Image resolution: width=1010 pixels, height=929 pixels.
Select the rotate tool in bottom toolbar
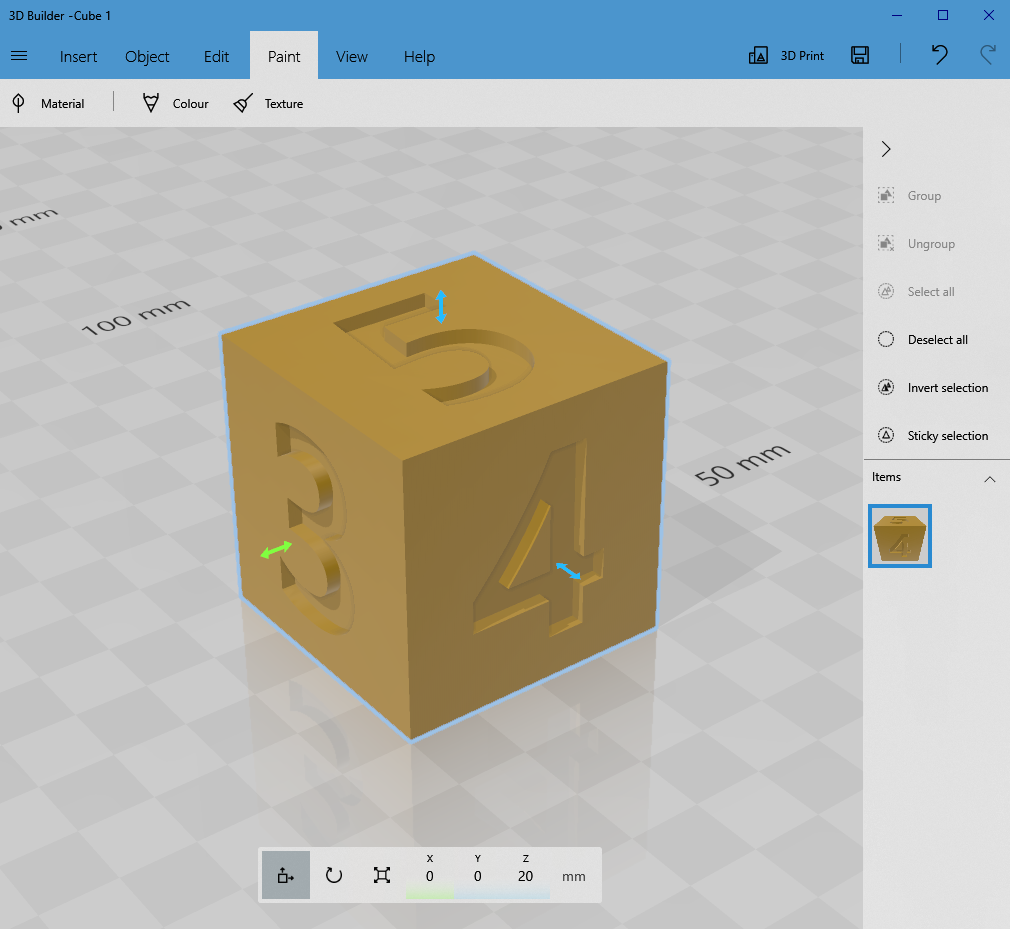pos(333,874)
